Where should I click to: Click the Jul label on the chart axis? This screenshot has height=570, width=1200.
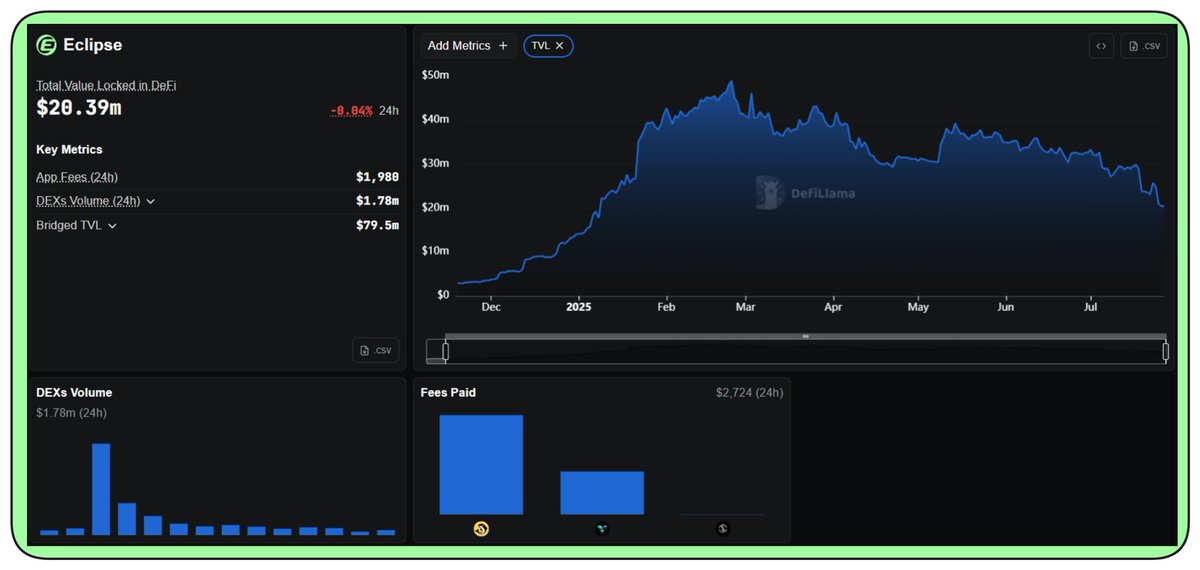coord(1091,308)
